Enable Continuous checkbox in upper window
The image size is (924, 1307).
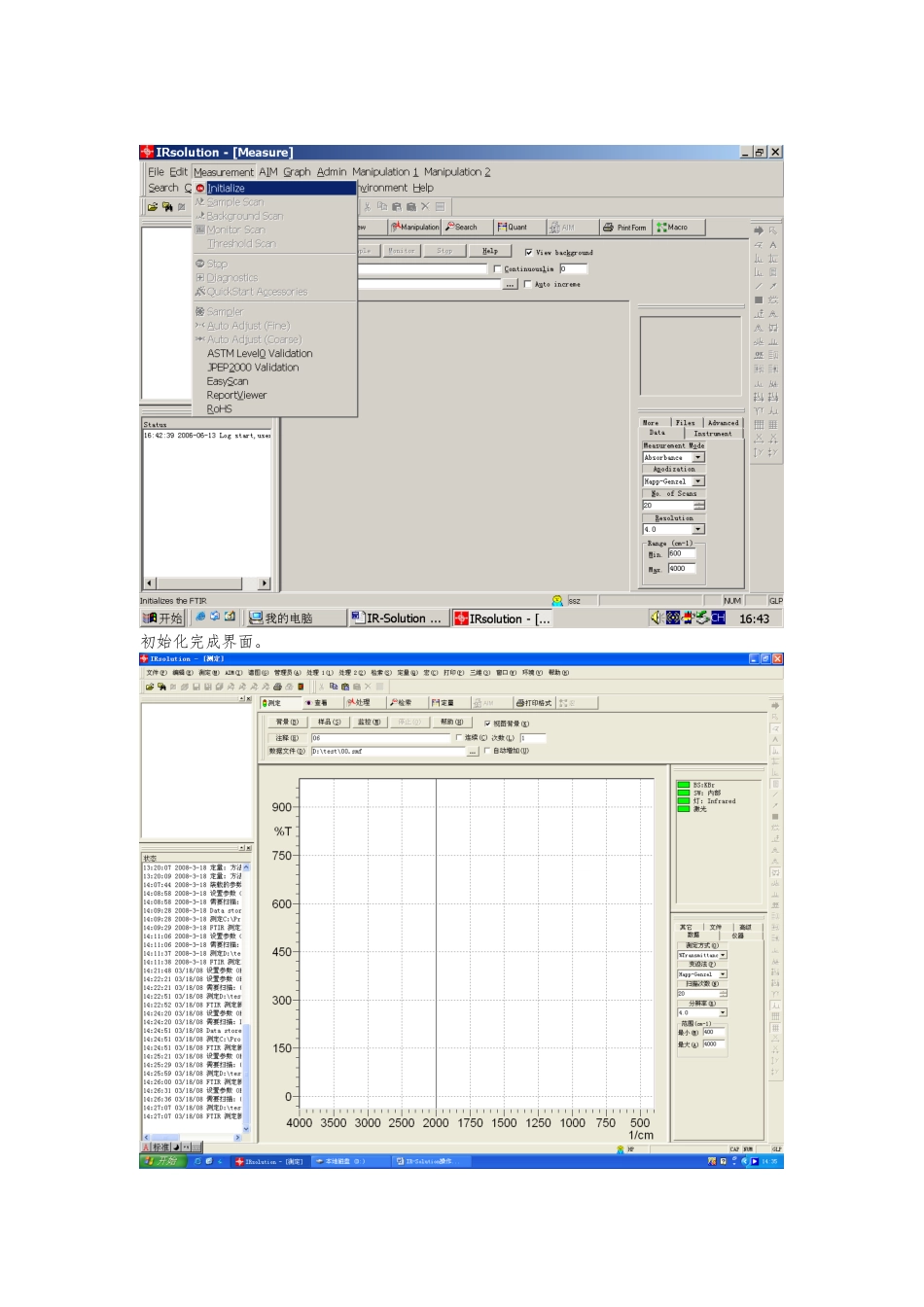[497, 269]
